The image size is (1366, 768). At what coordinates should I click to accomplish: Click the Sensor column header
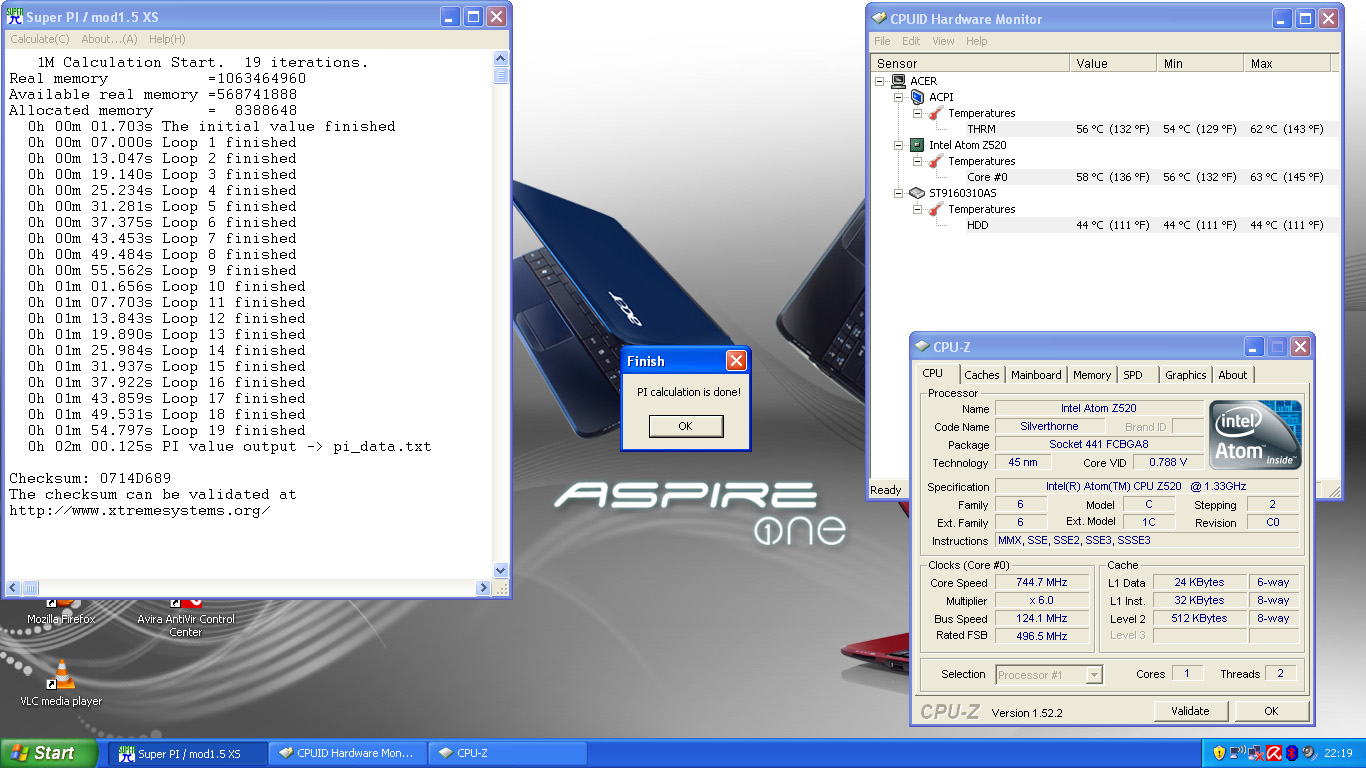pyautogui.click(x=971, y=63)
